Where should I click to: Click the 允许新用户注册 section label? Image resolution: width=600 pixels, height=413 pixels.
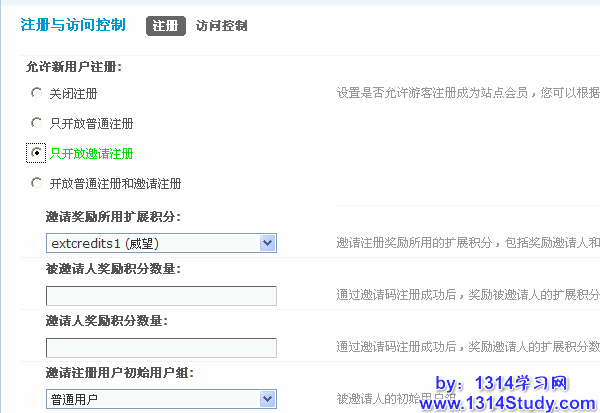74,67
